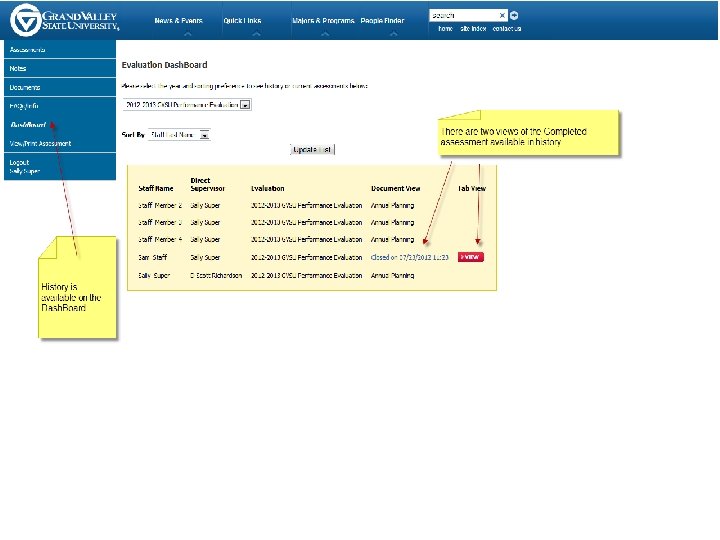Click the Evaluation column header
Screen dimensions: 720x540
[267, 188]
